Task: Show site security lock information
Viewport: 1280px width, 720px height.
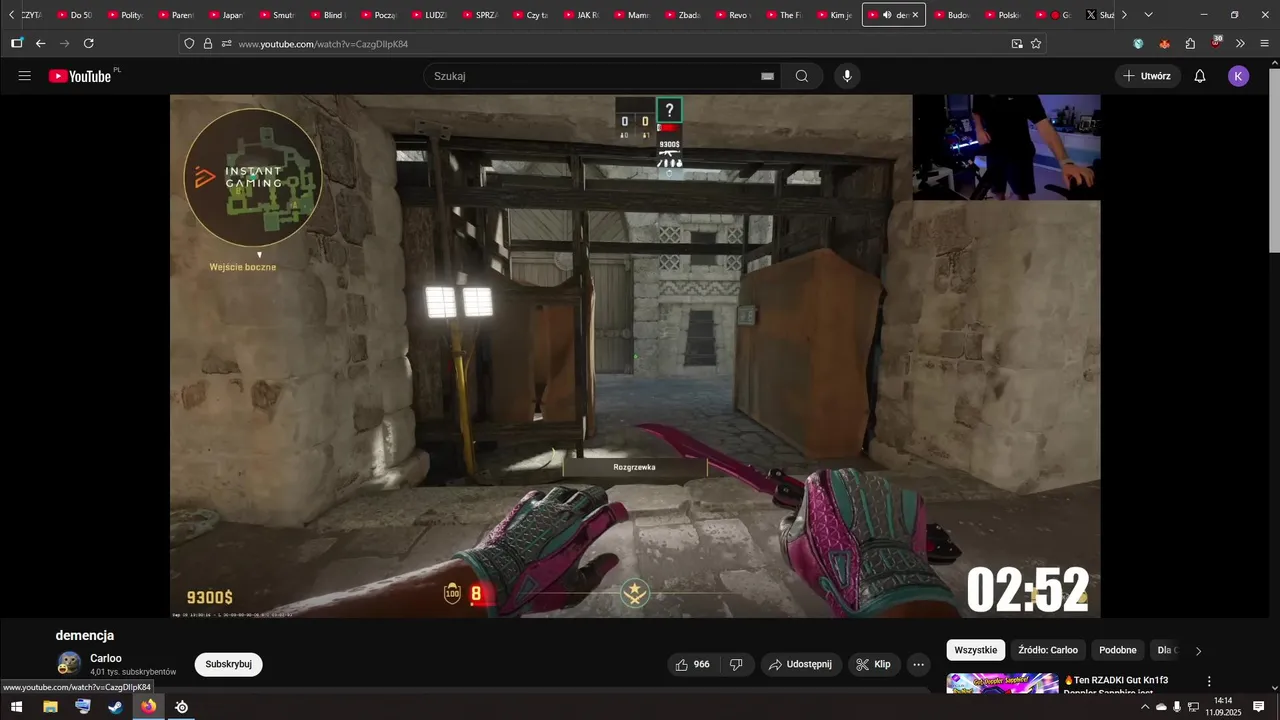Action: point(208,44)
